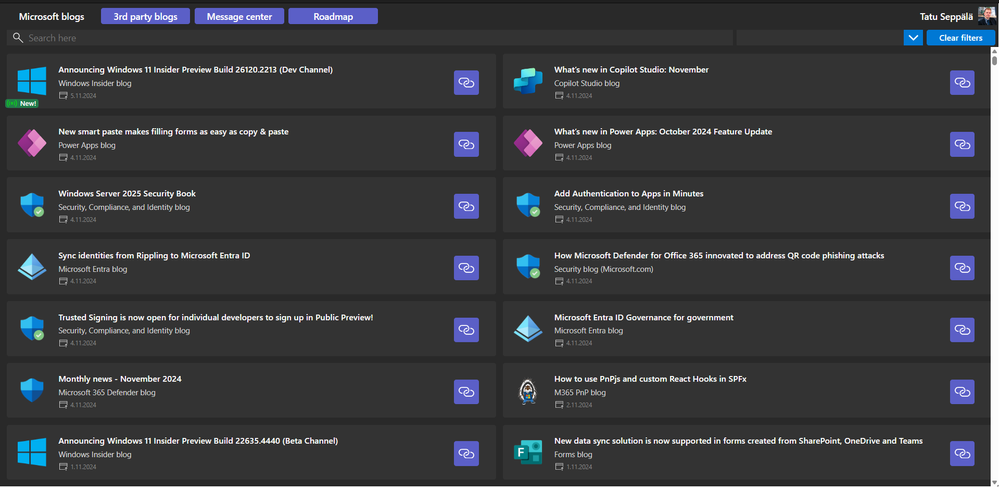Image resolution: width=999 pixels, height=487 pixels.
Task: Click Windows logo on Build 22635.4440 card
Action: coord(32,452)
